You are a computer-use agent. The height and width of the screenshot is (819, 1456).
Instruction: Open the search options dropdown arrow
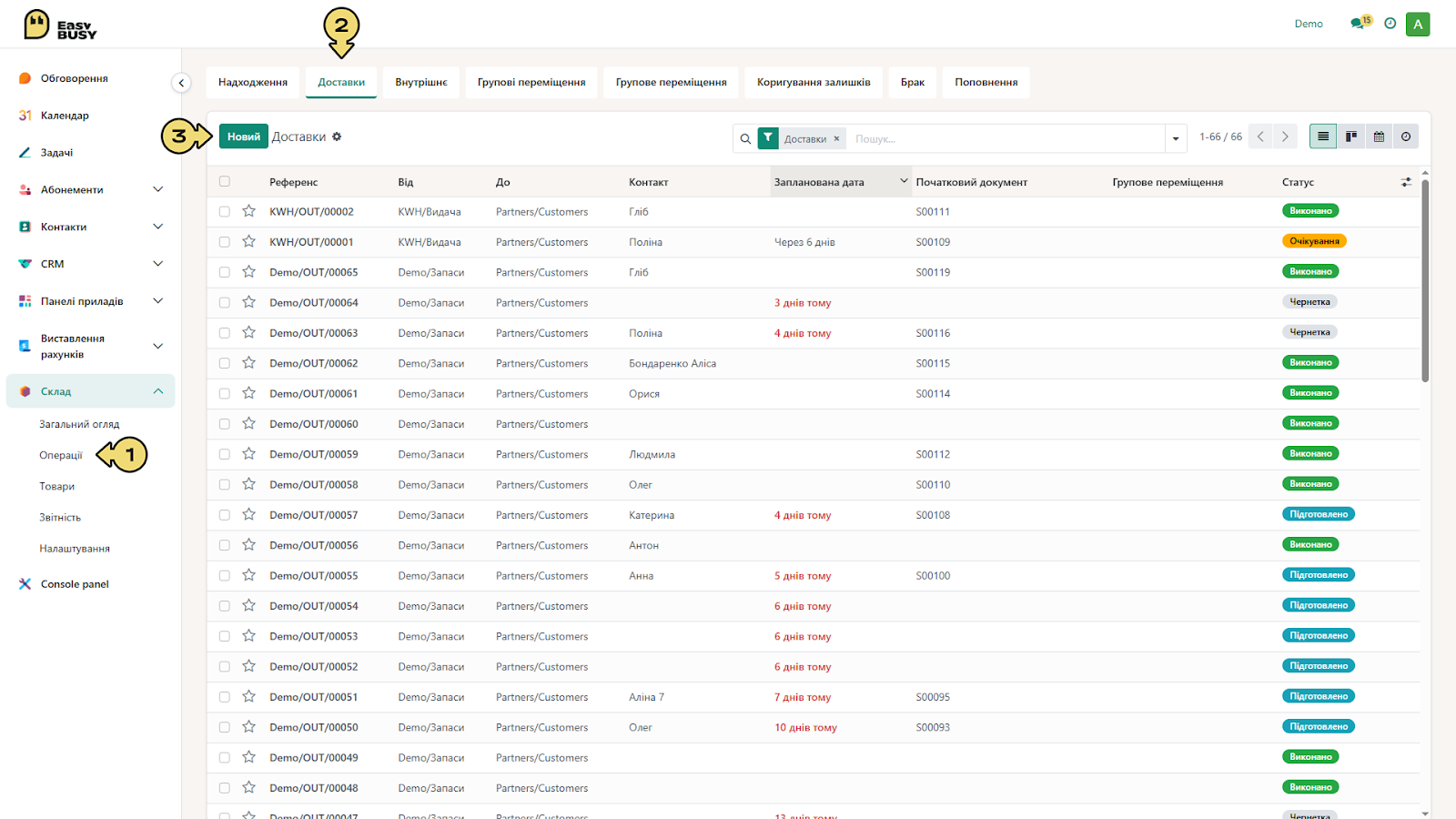point(1176,139)
